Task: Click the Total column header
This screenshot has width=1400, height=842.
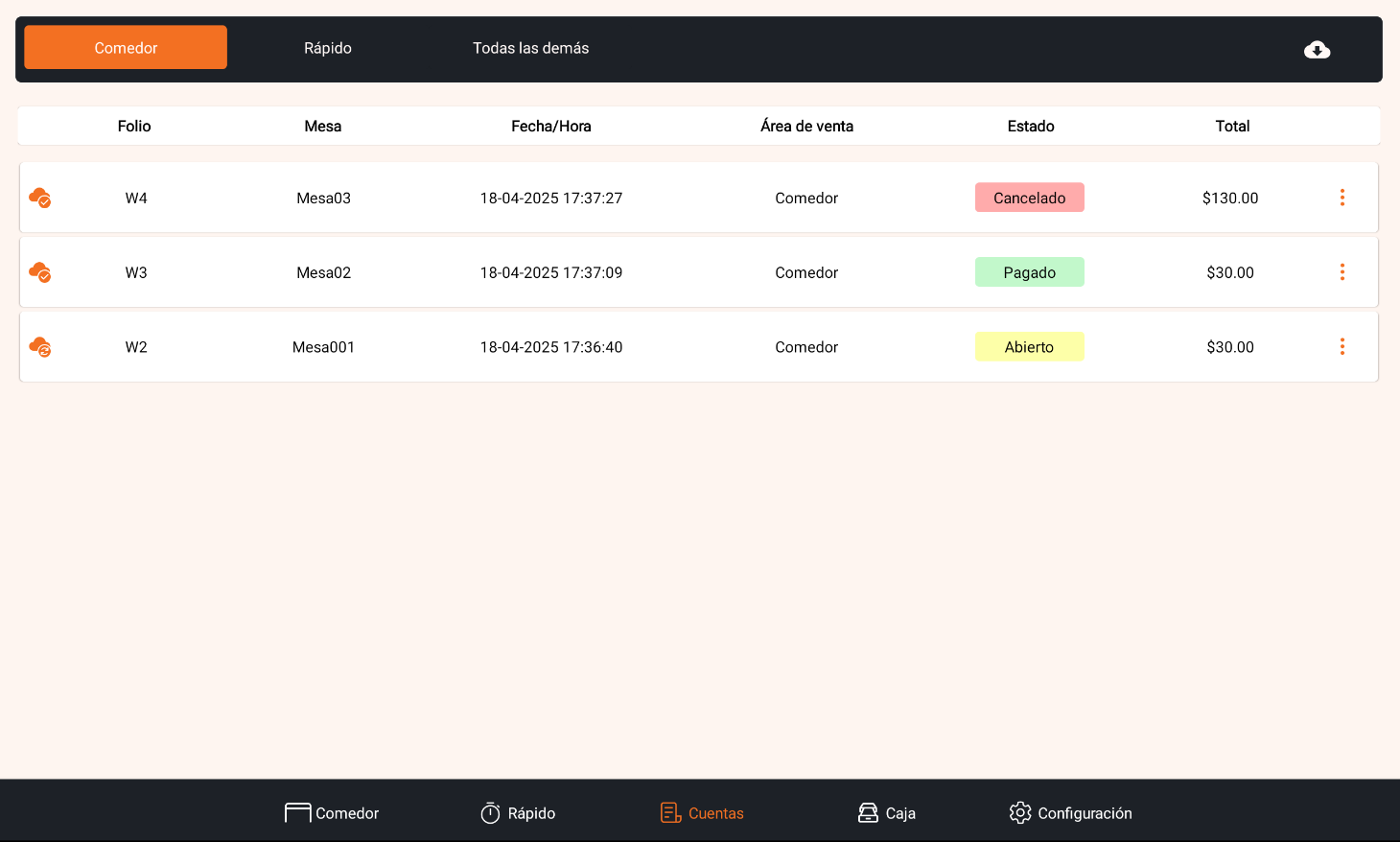Action: click(x=1232, y=127)
